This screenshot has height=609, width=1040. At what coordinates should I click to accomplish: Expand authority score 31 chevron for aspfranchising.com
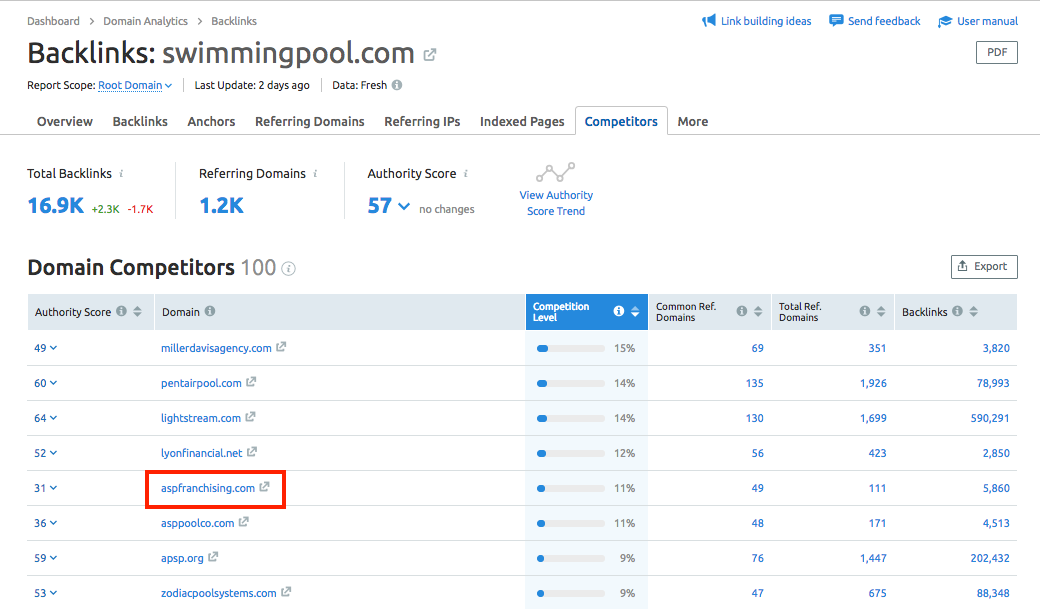(x=53, y=488)
